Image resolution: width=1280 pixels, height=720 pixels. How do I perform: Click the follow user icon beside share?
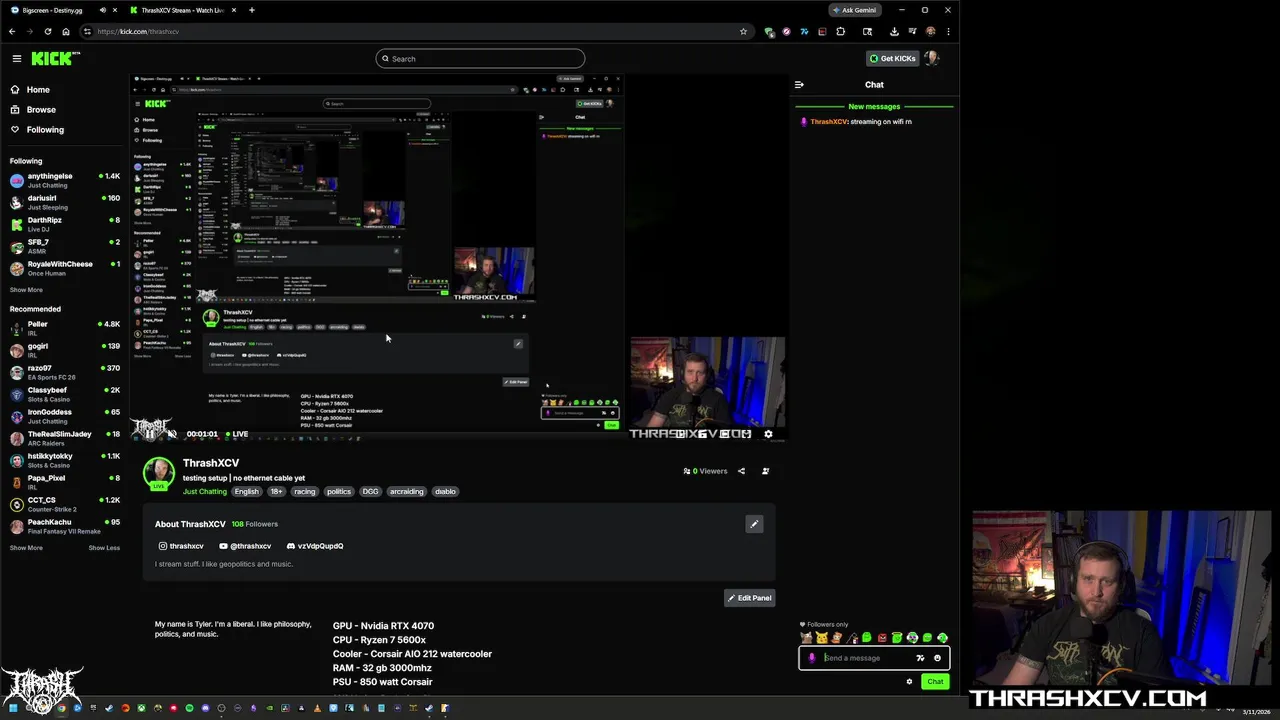[766, 471]
